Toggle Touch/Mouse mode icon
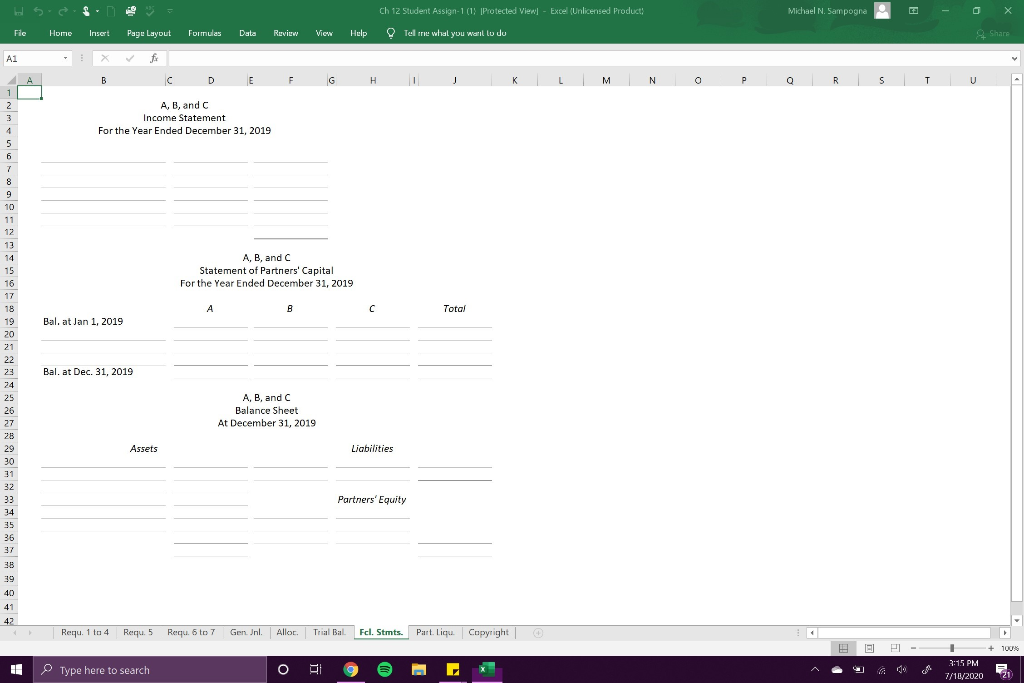 (86, 11)
